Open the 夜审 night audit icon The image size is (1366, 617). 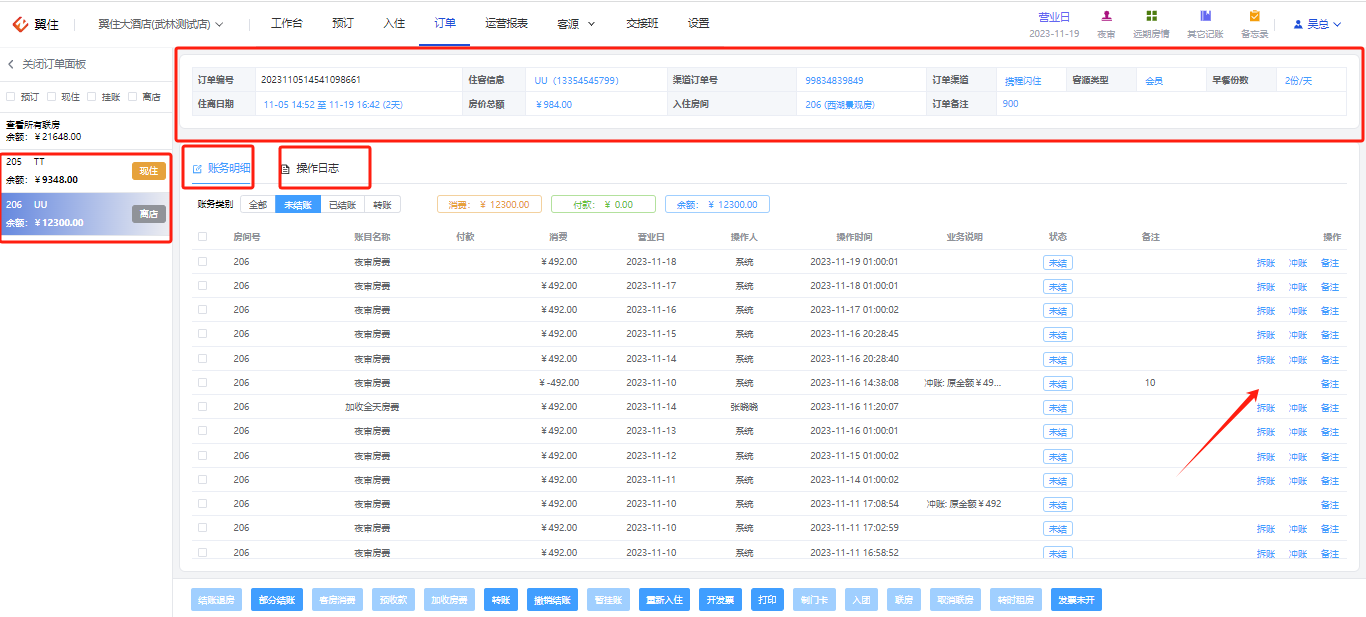1107,16
